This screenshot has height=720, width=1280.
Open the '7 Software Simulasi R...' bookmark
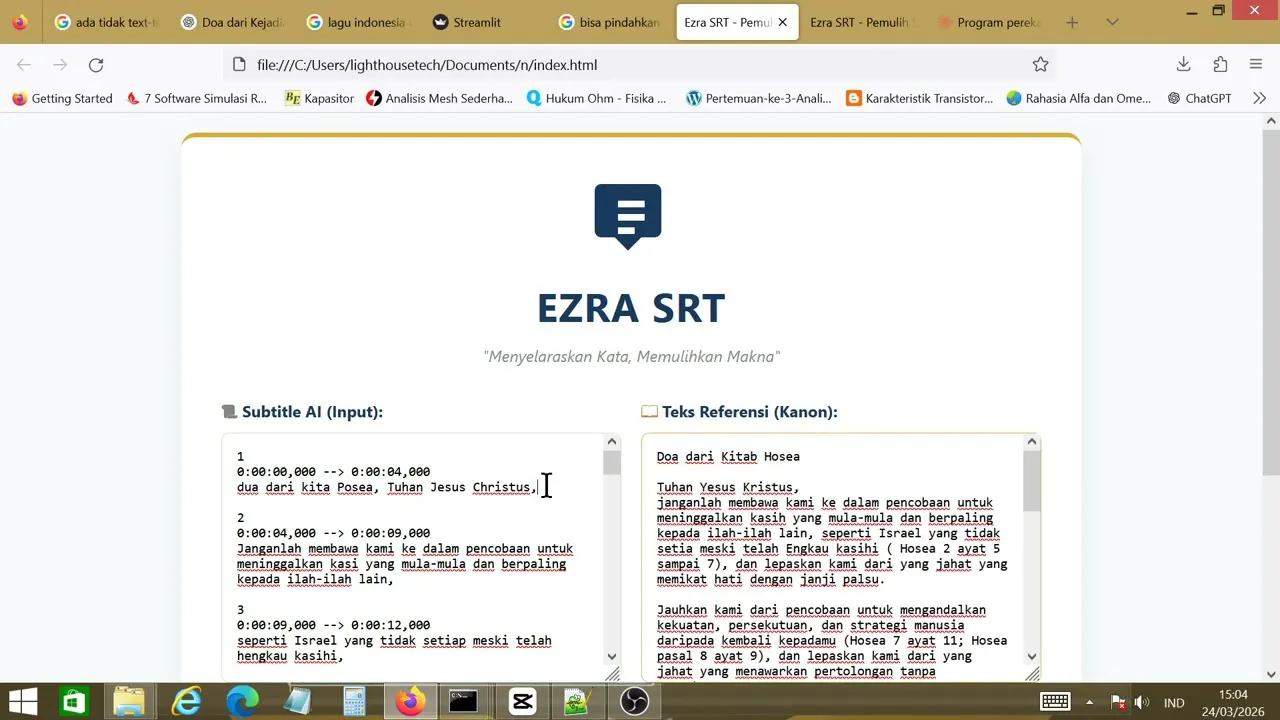coord(197,98)
